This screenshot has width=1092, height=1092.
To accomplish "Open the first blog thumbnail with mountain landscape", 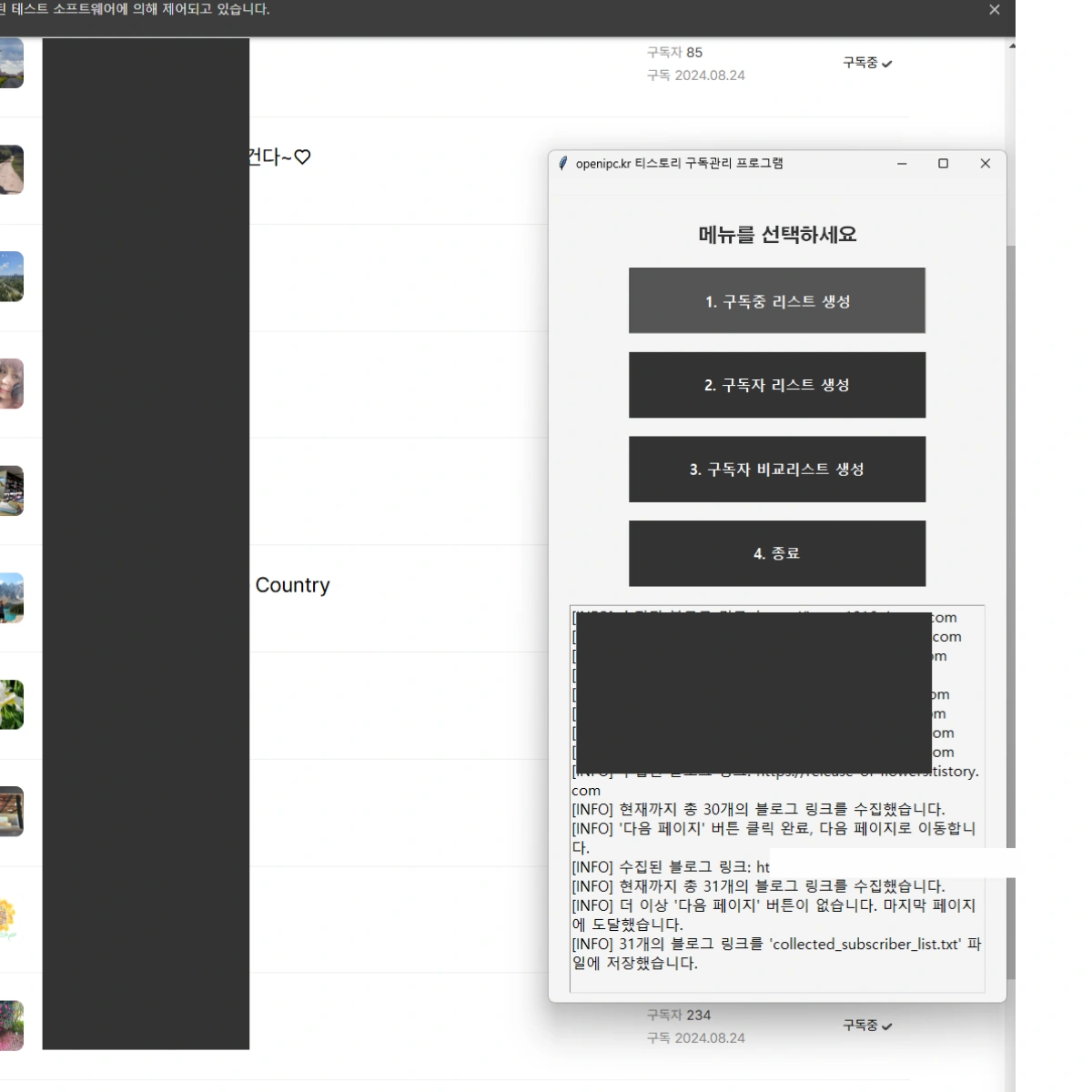I will 11,63.
